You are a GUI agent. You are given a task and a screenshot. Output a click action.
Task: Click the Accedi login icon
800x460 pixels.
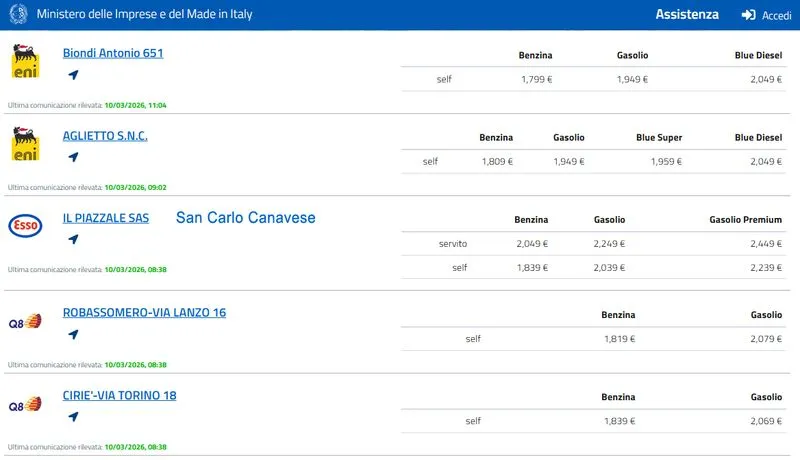(x=748, y=15)
